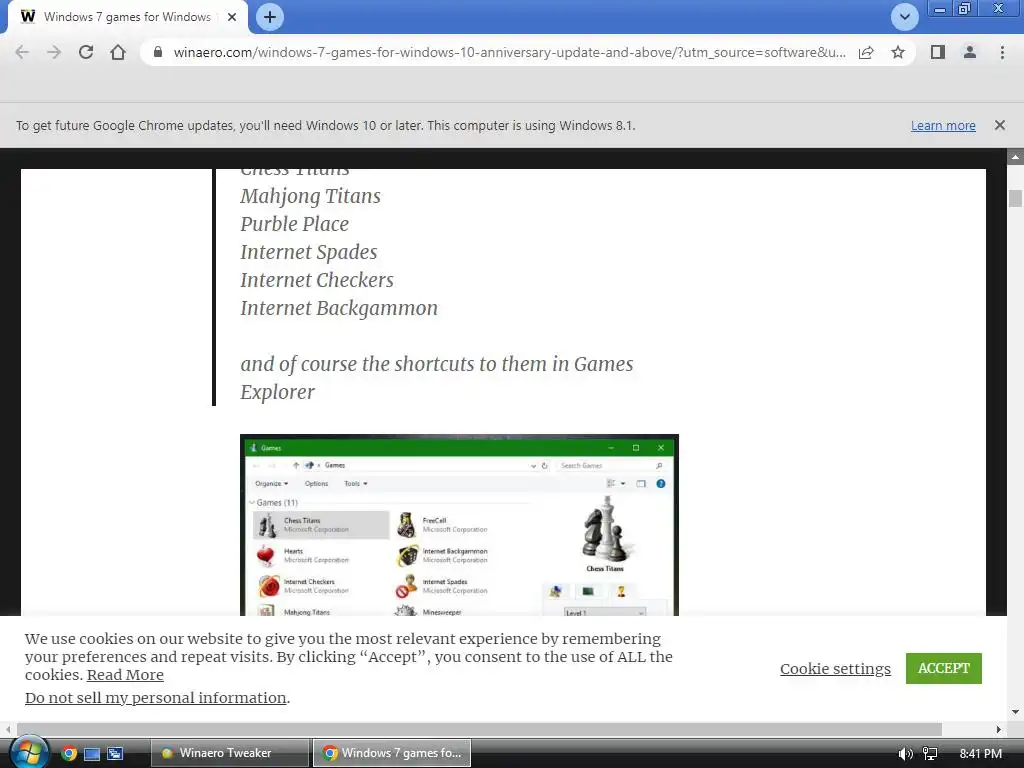
Task: Open the network tray icon
Action: tap(930, 754)
